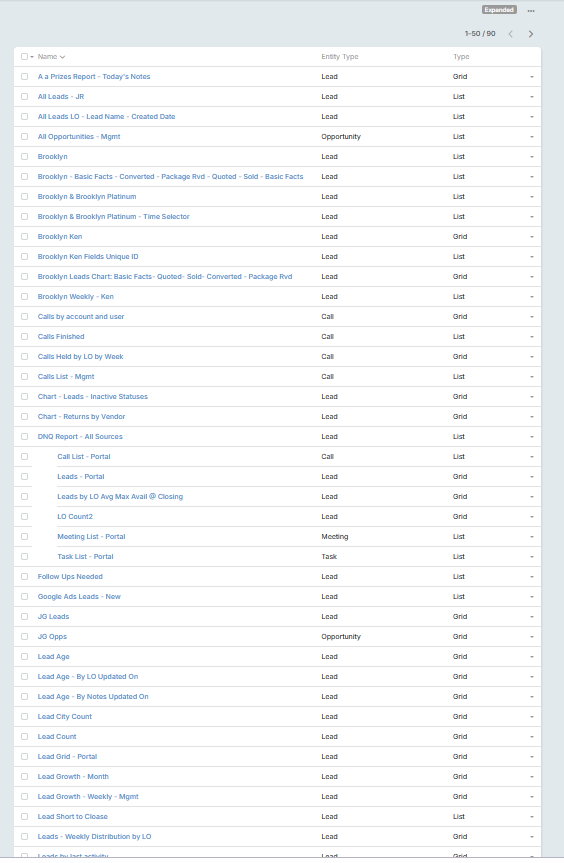Select checkbox for DNQ Report - All Sources
This screenshot has height=863, width=564.
24,436
